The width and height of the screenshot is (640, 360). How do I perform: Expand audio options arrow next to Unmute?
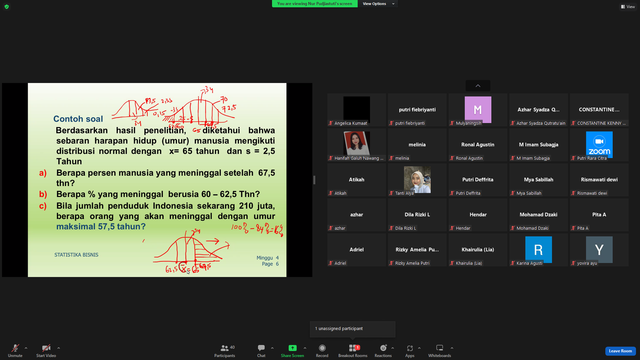tap(26, 348)
